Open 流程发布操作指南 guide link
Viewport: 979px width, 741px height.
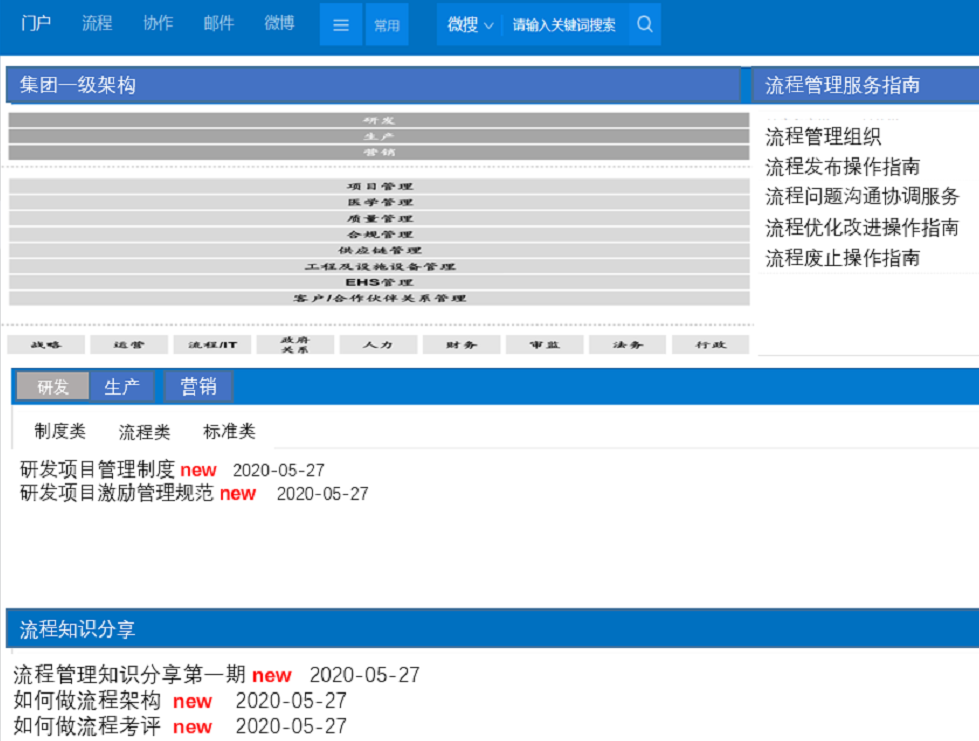842,167
